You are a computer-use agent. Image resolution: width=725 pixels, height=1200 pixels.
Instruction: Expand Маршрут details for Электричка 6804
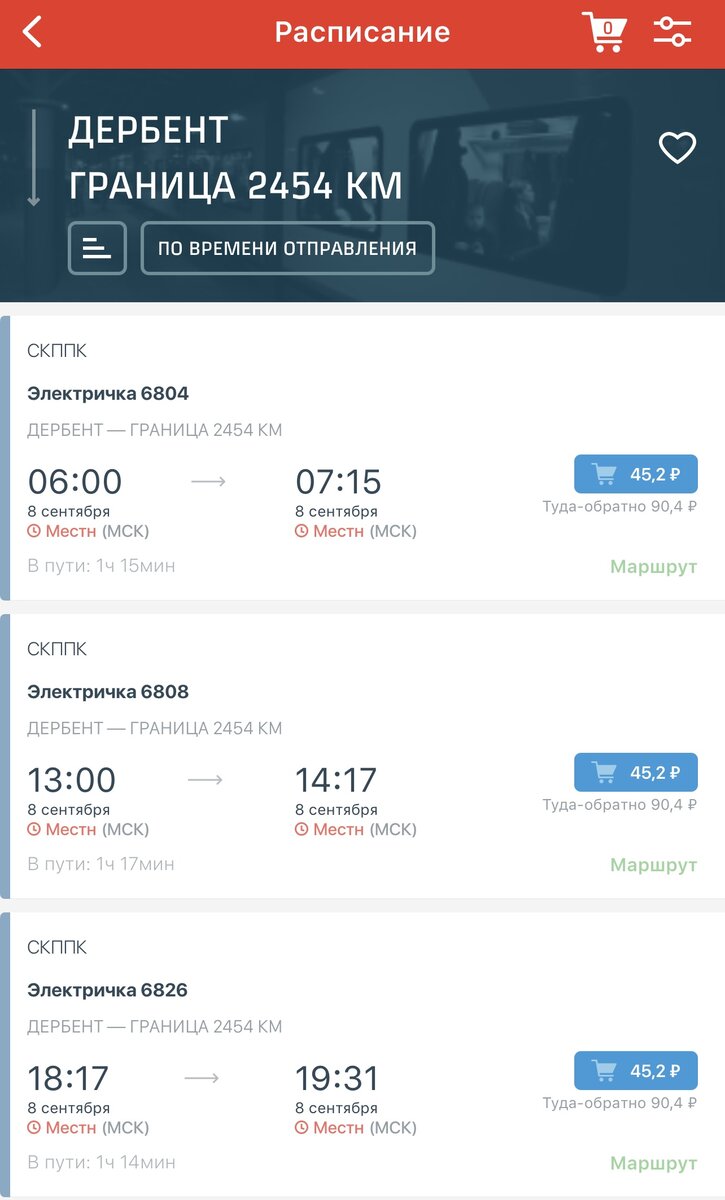(x=653, y=566)
